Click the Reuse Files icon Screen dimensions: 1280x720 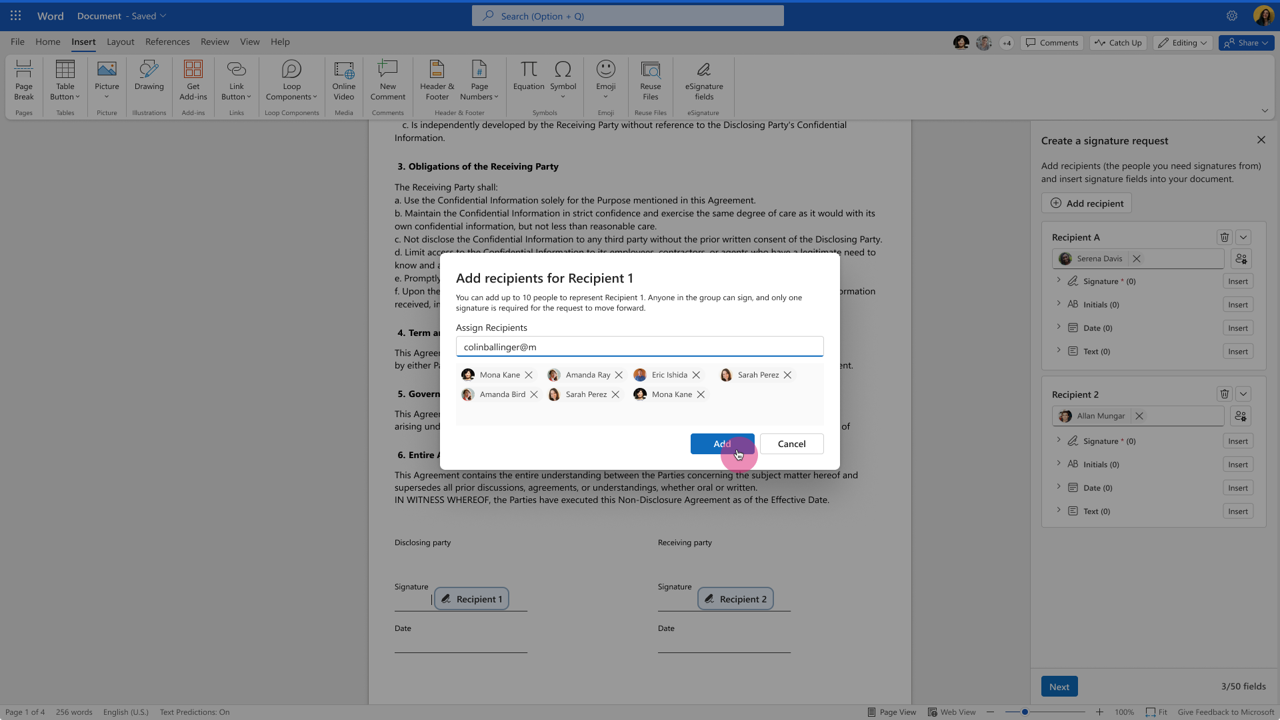tap(650, 80)
